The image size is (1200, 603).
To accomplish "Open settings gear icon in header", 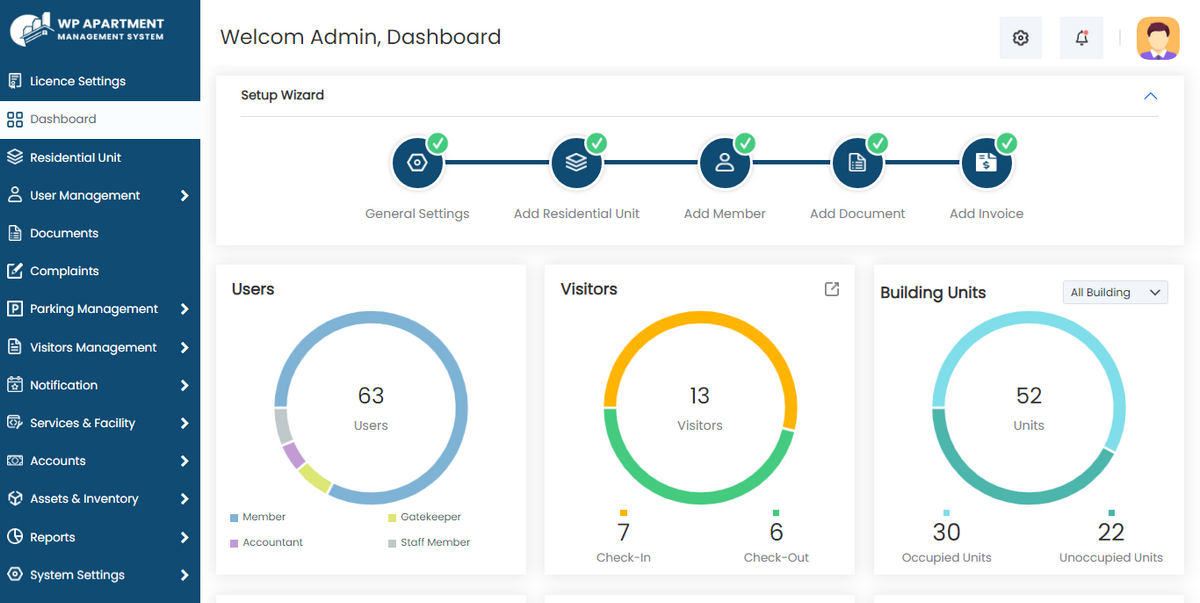I will point(1020,38).
